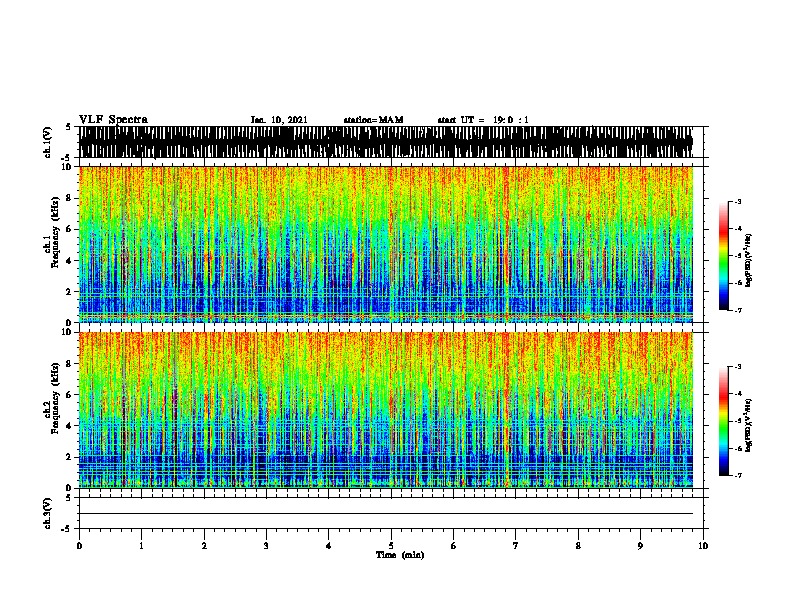Click the 'station=MAM' label

pyautogui.click(x=373, y=120)
